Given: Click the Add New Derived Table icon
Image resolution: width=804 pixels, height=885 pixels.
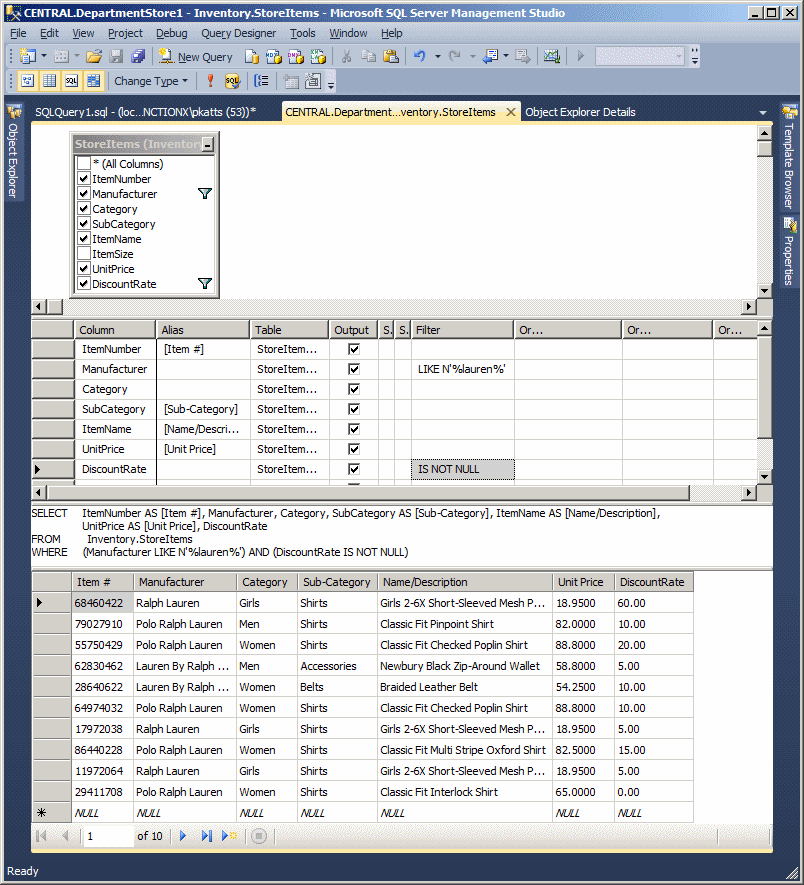Looking at the screenshot, I should (x=313, y=81).
